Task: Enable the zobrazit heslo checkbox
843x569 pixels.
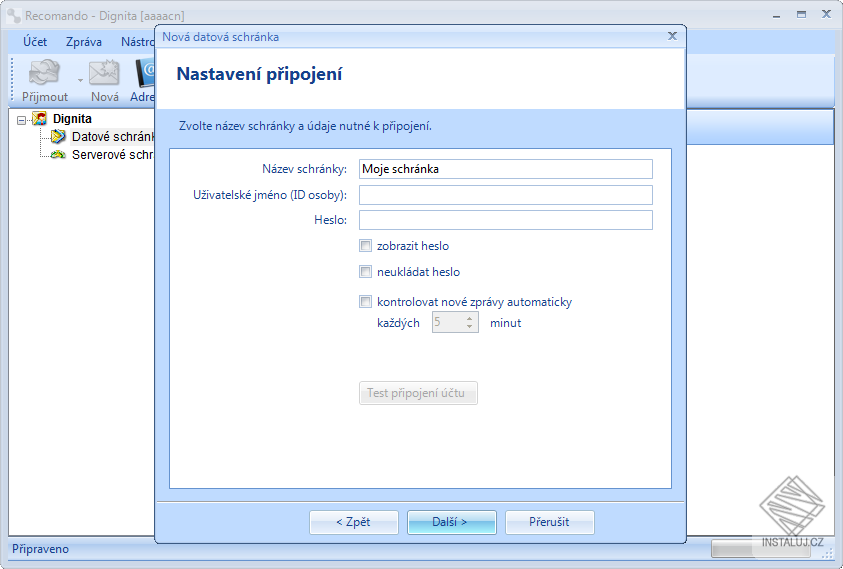Action: point(366,246)
